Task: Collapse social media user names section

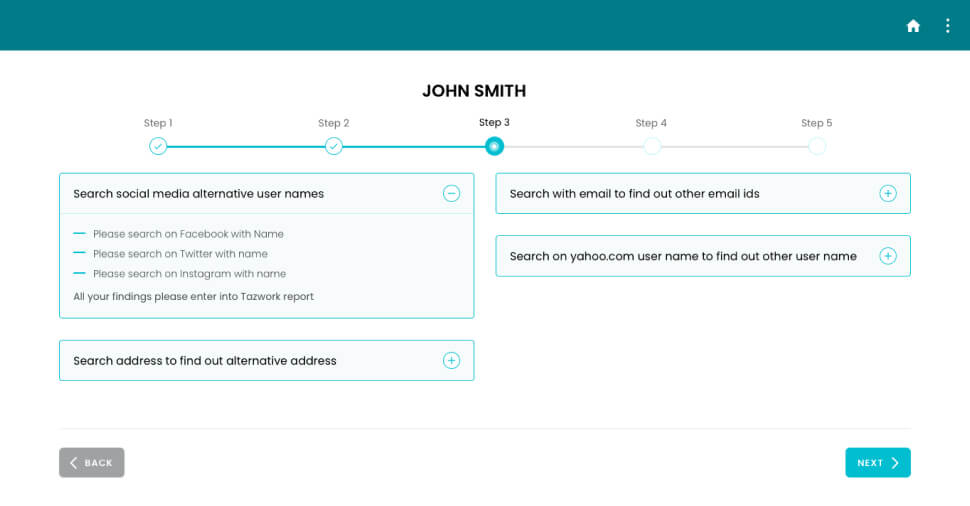Action: 451,194
